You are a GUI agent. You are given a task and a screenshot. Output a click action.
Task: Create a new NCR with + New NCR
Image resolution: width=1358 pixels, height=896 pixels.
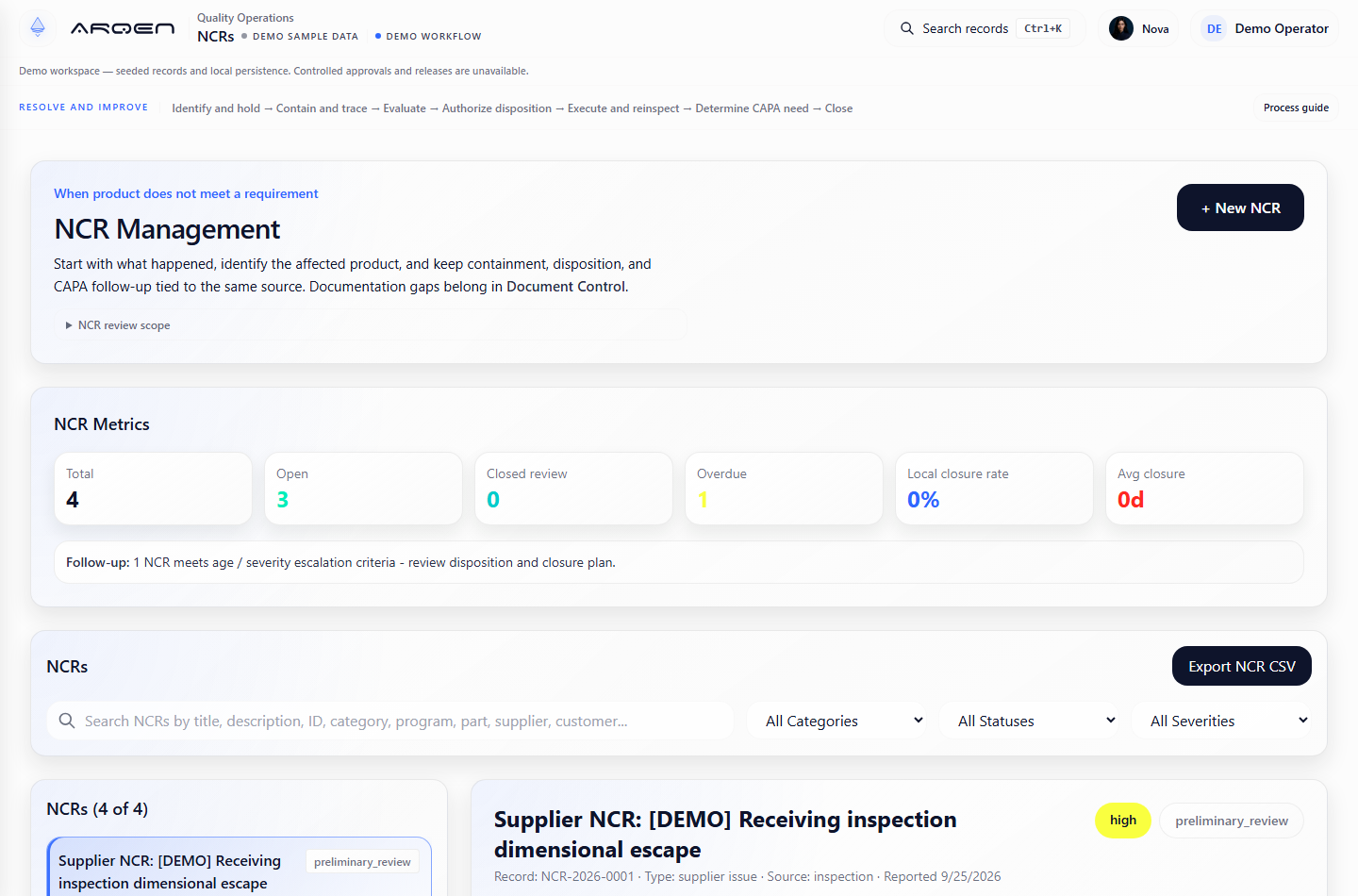tap(1240, 207)
